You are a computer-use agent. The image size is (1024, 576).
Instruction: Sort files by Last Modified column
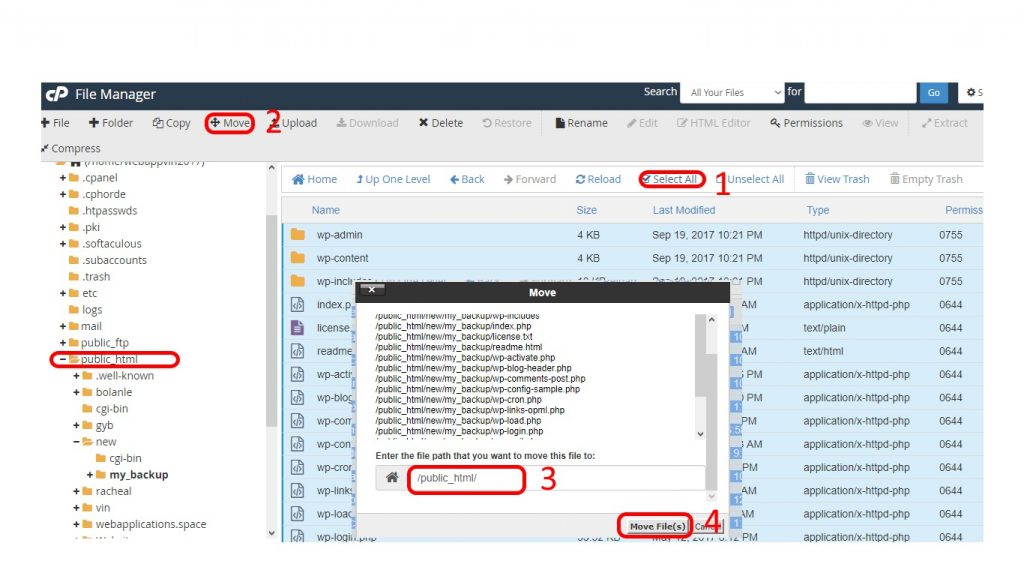[x=684, y=210]
